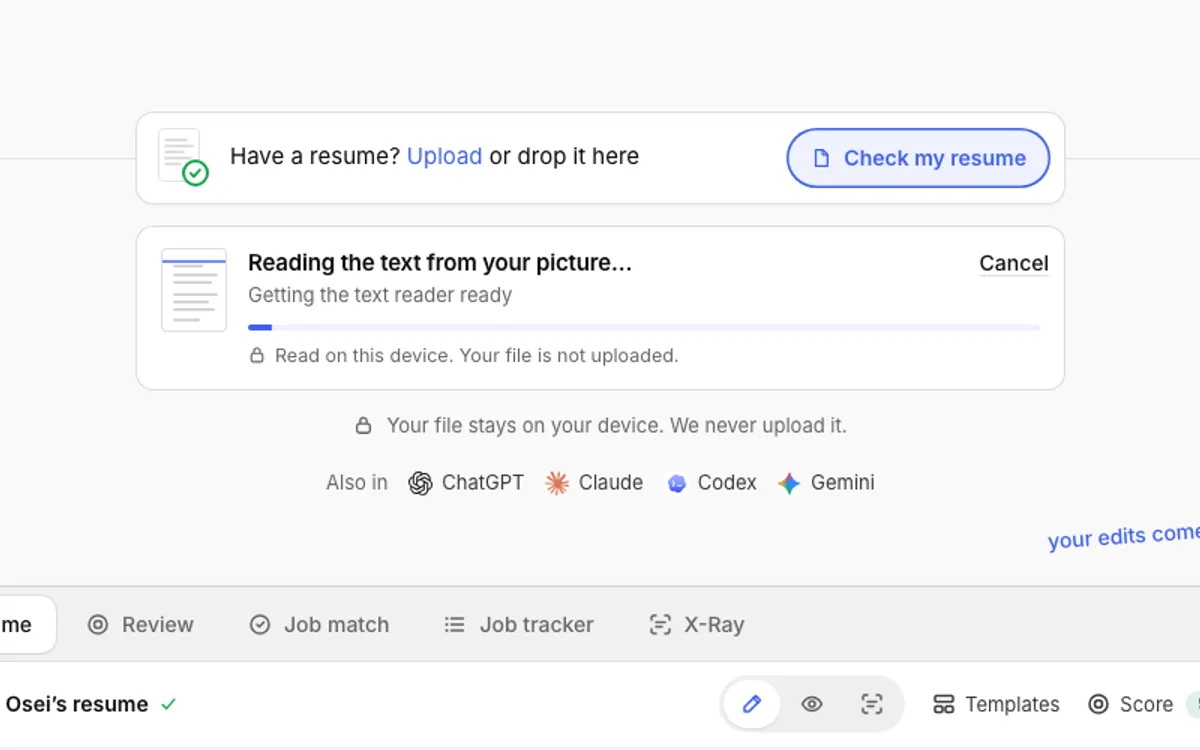This screenshot has width=1200, height=750.
Task: Click 'Reading the text from your picture...' heading
Action: [440, 263]
